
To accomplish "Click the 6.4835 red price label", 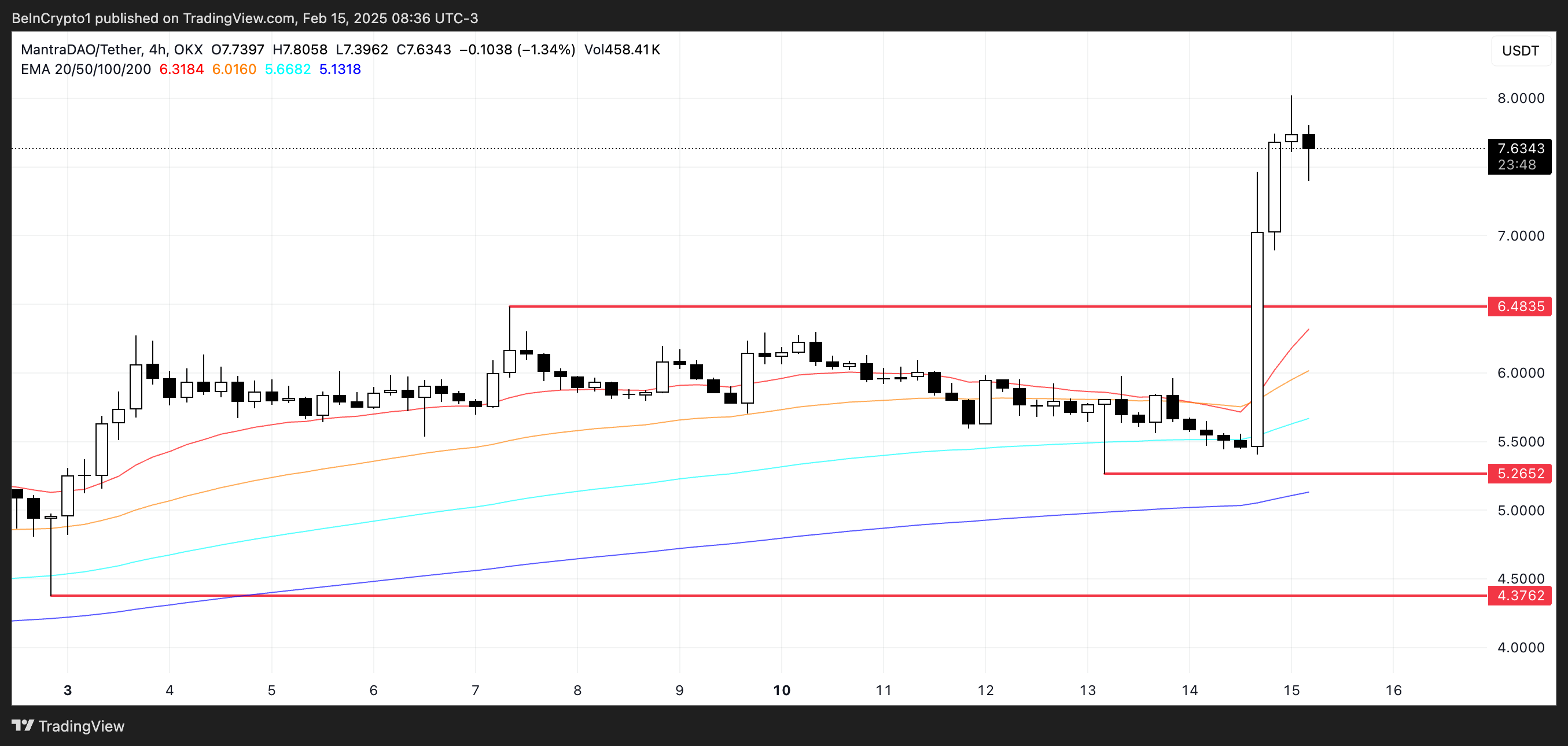I will click(x=1520, y=306).
